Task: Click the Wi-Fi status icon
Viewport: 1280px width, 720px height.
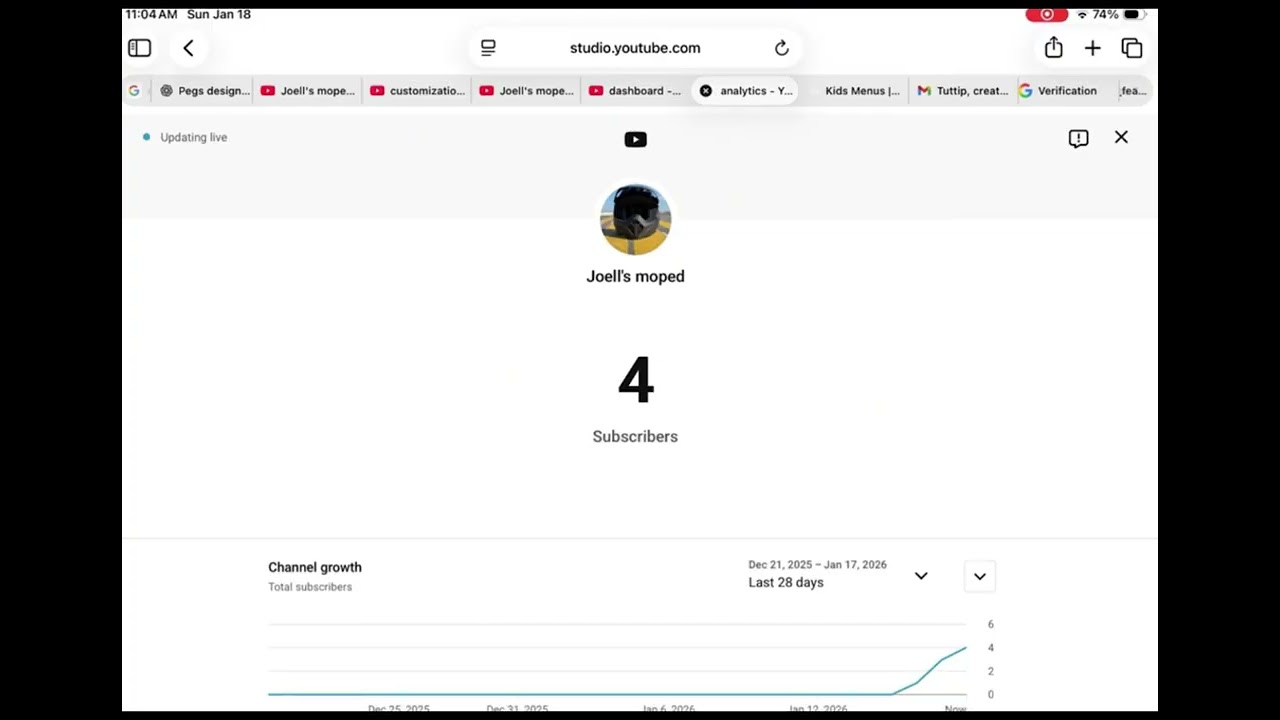Action: [1081, 15]
